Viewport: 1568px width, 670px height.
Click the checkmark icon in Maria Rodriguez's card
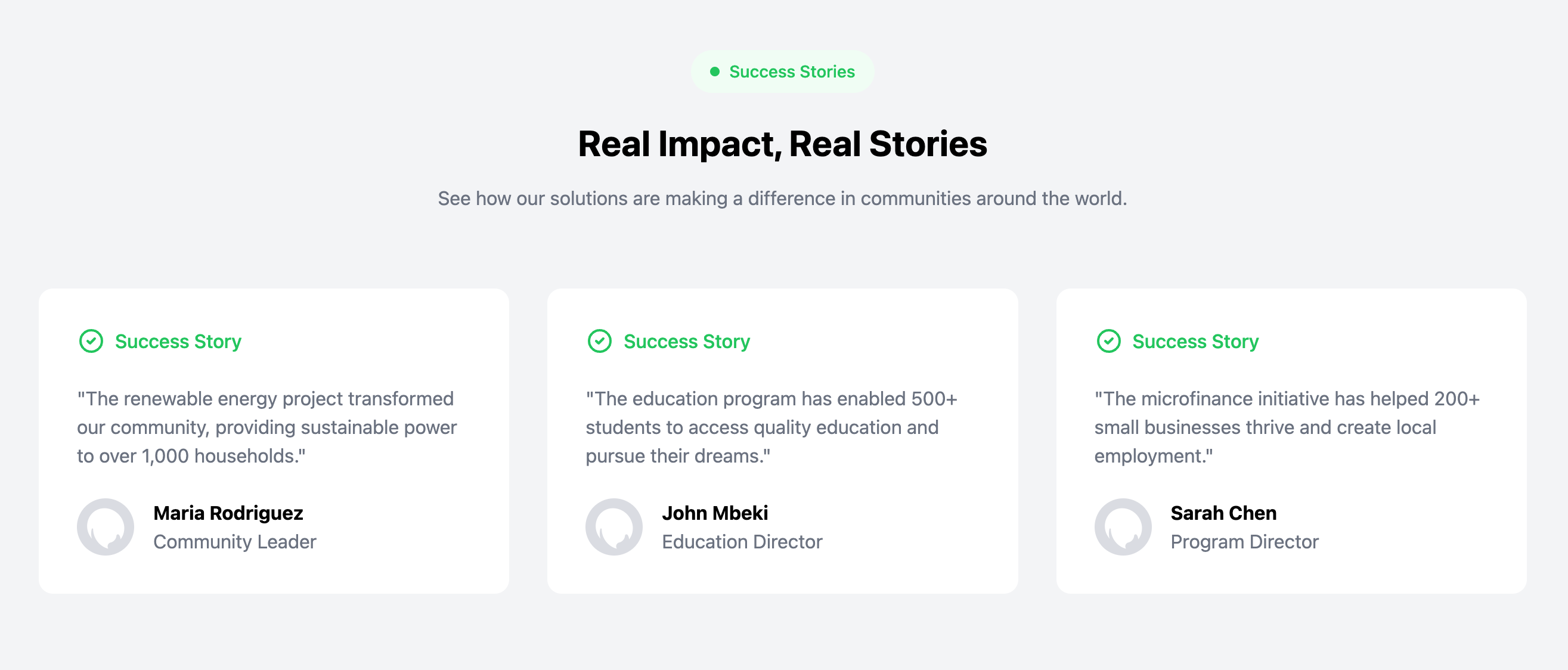(91, 341)
